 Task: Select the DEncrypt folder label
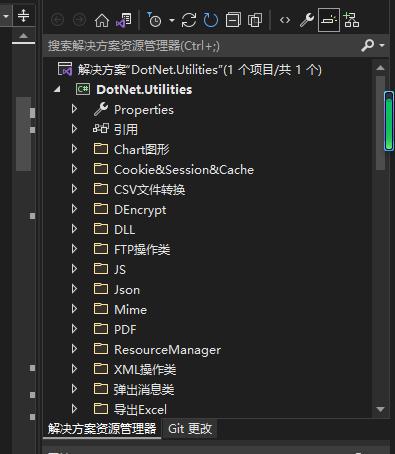click(140, 210)
